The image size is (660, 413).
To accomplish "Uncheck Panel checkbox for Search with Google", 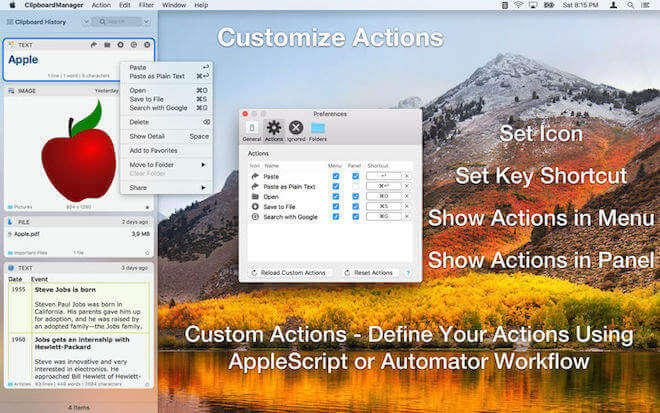I will 356,216.
